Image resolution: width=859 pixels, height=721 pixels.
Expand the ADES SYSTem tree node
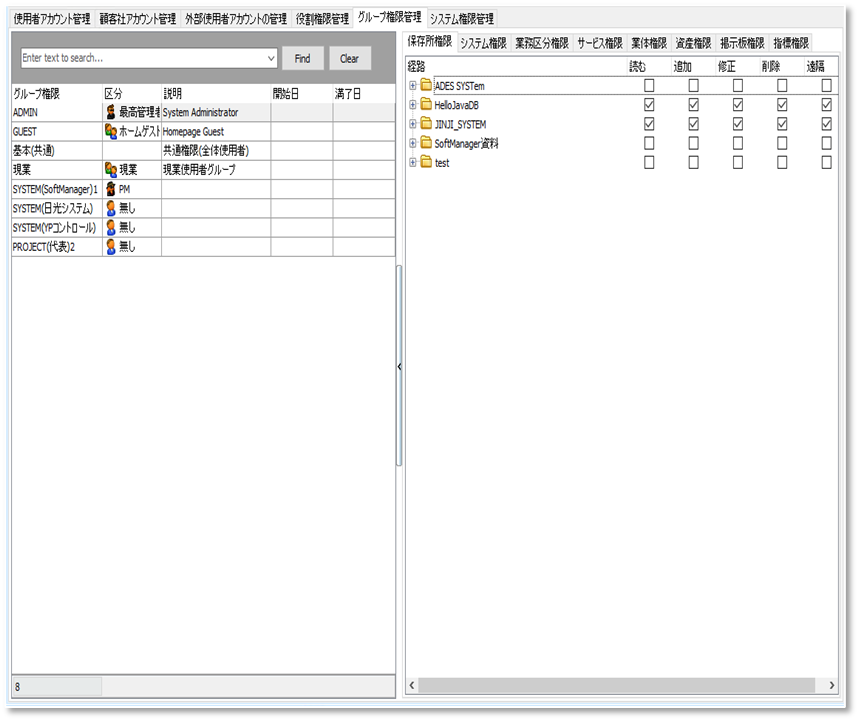(x=412, y=86)
